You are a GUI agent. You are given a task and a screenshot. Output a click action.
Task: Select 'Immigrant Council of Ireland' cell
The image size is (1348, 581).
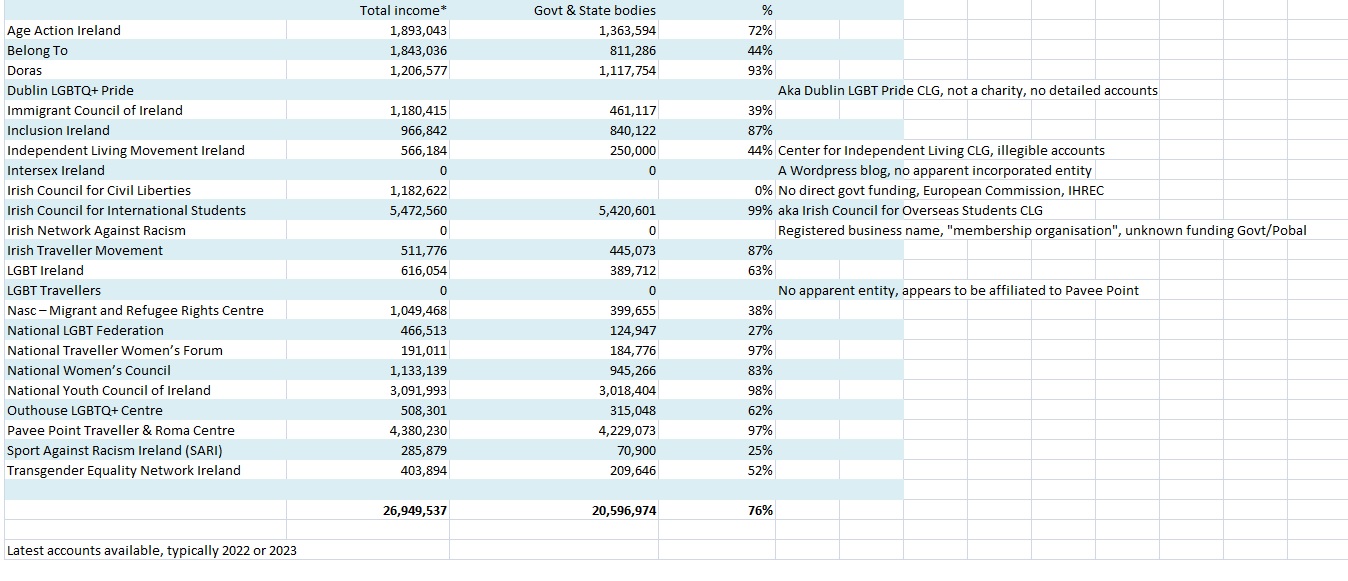click(145, 110)
